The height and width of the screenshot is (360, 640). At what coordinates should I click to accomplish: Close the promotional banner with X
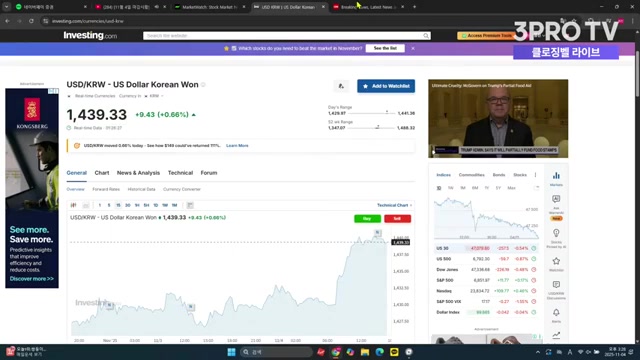(413, 48)
